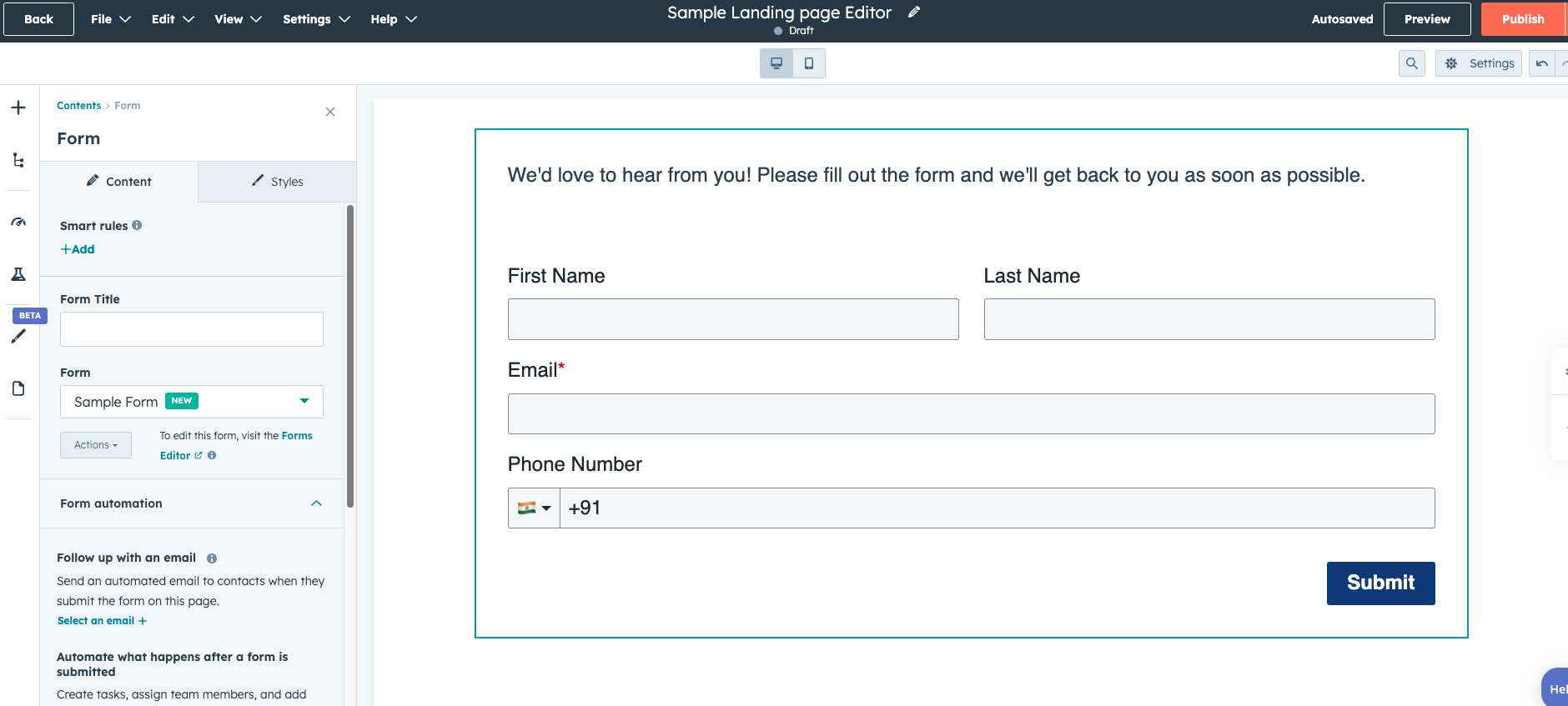Switch to desktop preview view
The height and width of the screenshot is (706, 1568).
776,63
